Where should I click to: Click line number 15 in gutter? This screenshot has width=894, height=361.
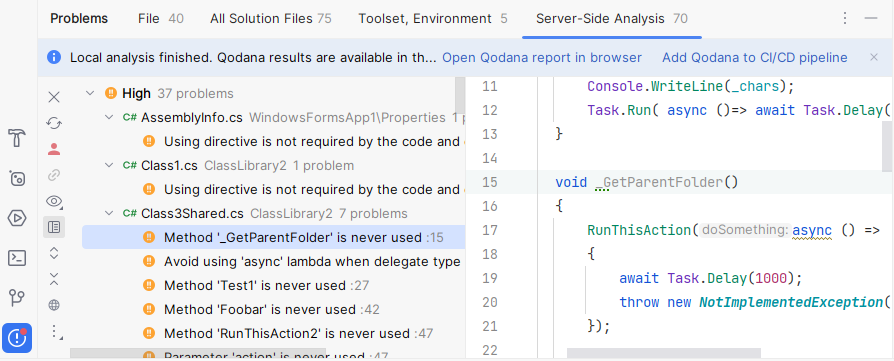pos(490,182)
